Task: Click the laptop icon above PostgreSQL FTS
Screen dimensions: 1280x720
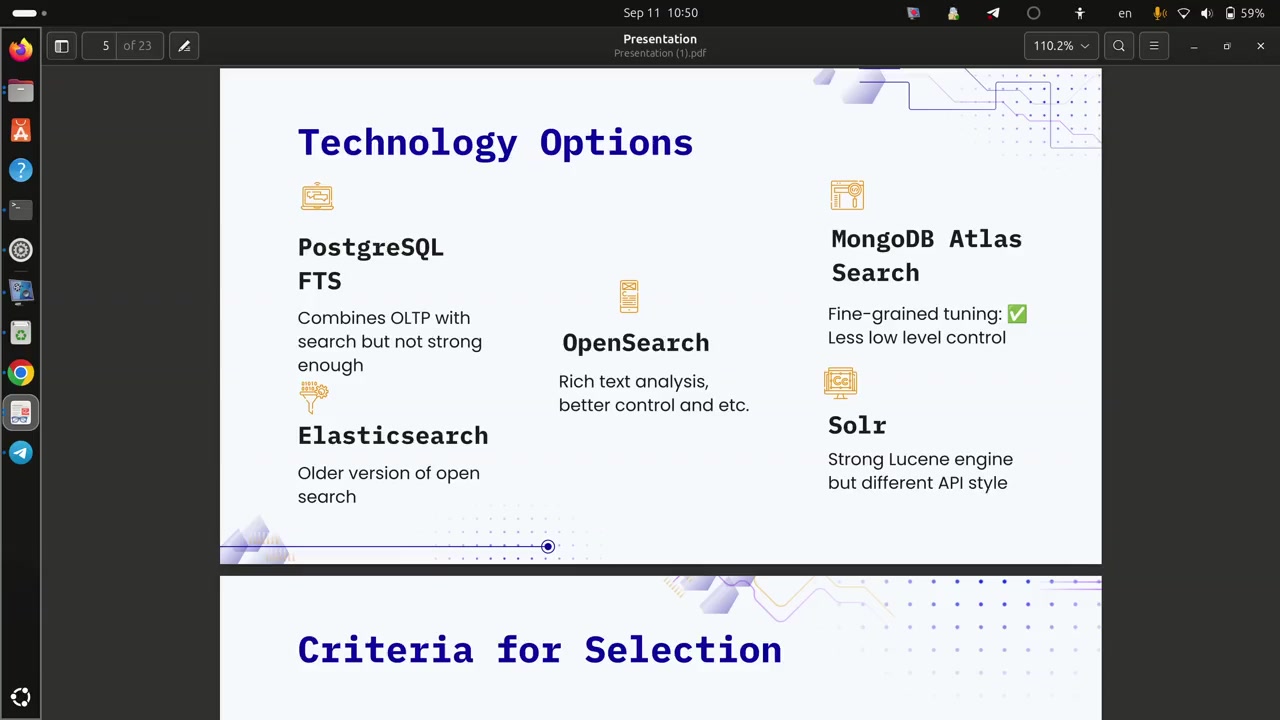Action: tap(317, 197)
